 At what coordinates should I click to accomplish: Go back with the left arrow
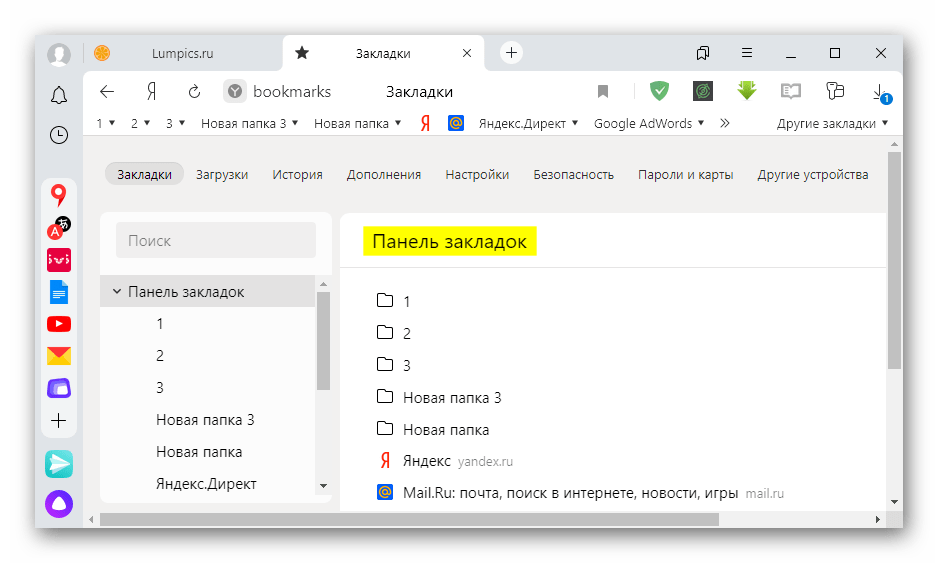click(x=107, y=92)
